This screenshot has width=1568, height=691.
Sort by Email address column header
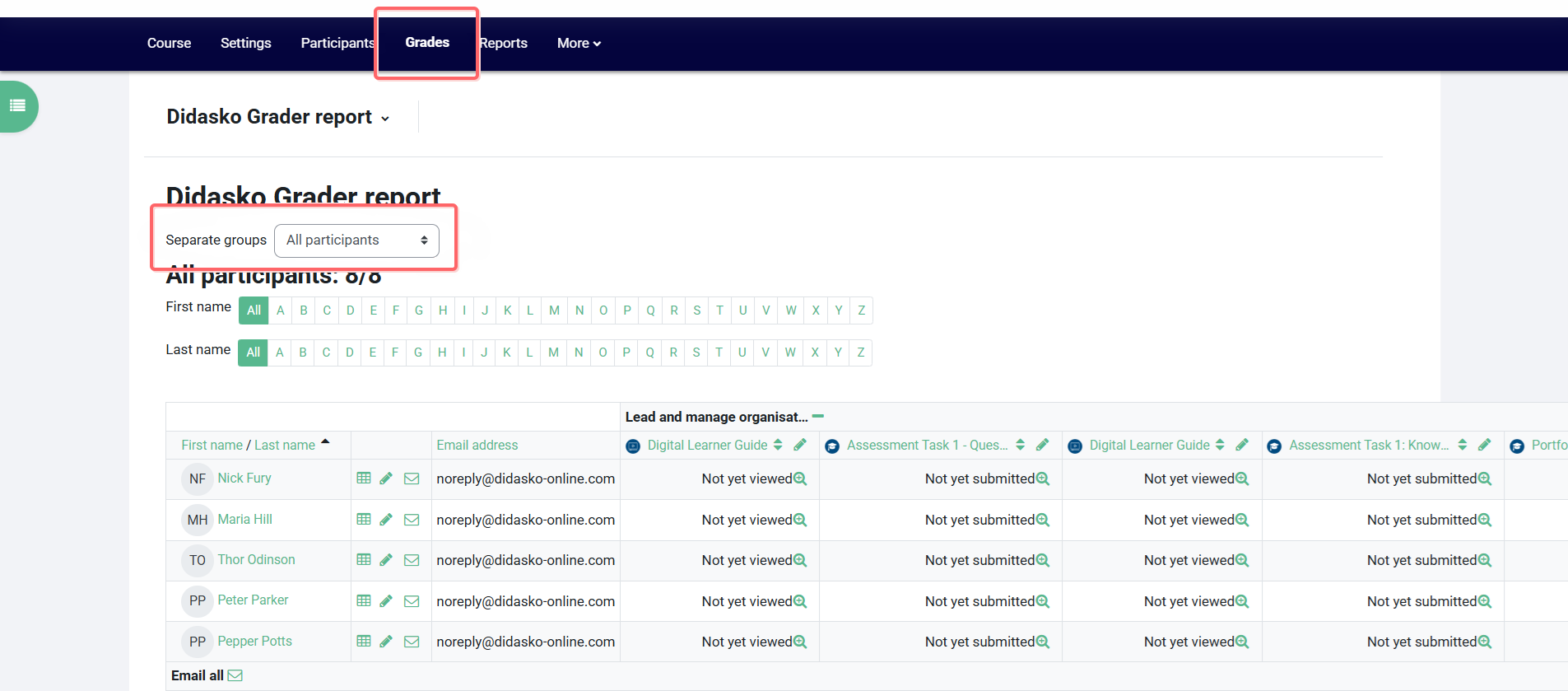tap(477, 445)
